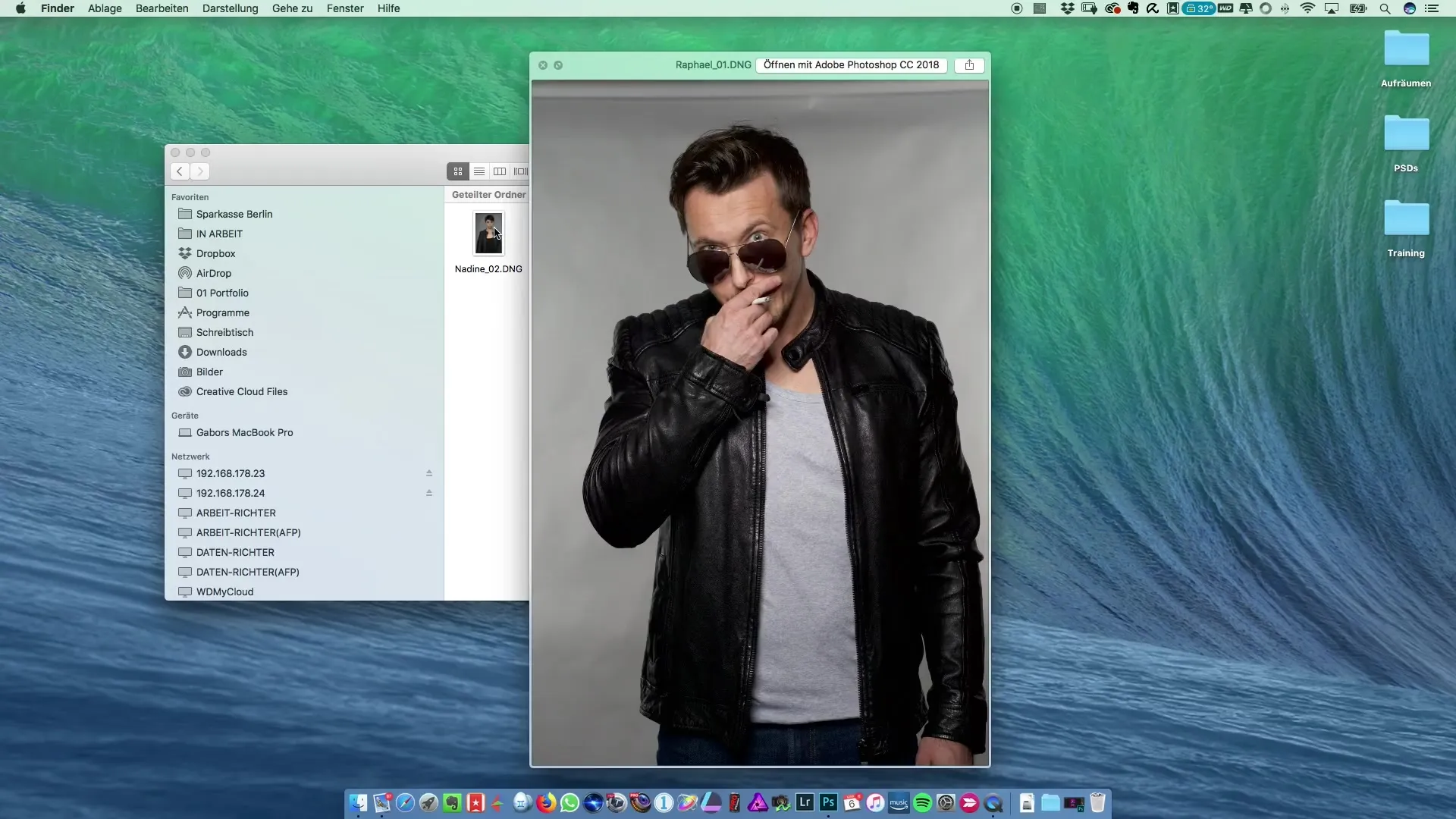Go back in the Finder window
Image resolution: width=1456 pixels, height=819 pixels.
[x=180, y=171]
